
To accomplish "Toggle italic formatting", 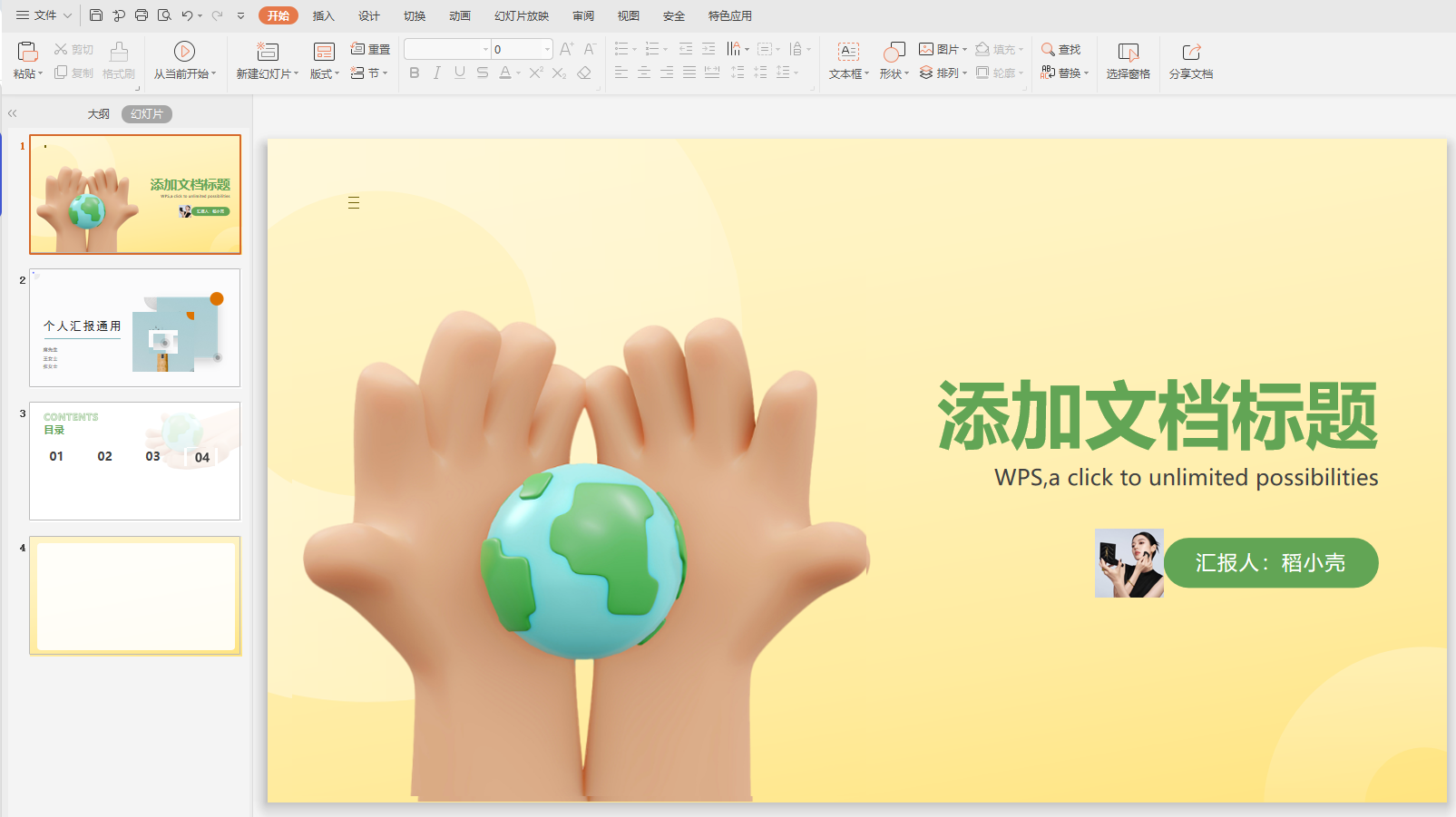I will tap(436, 73).
